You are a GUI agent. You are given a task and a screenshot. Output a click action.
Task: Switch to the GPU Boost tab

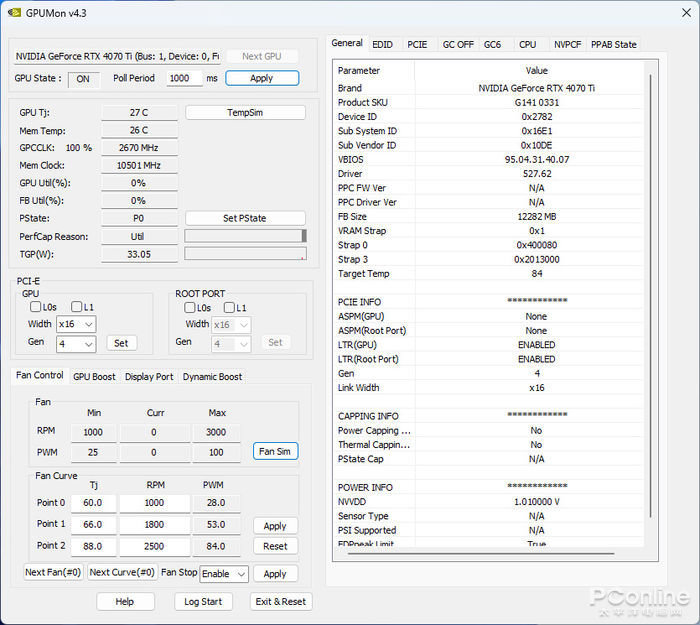[94, 377]
